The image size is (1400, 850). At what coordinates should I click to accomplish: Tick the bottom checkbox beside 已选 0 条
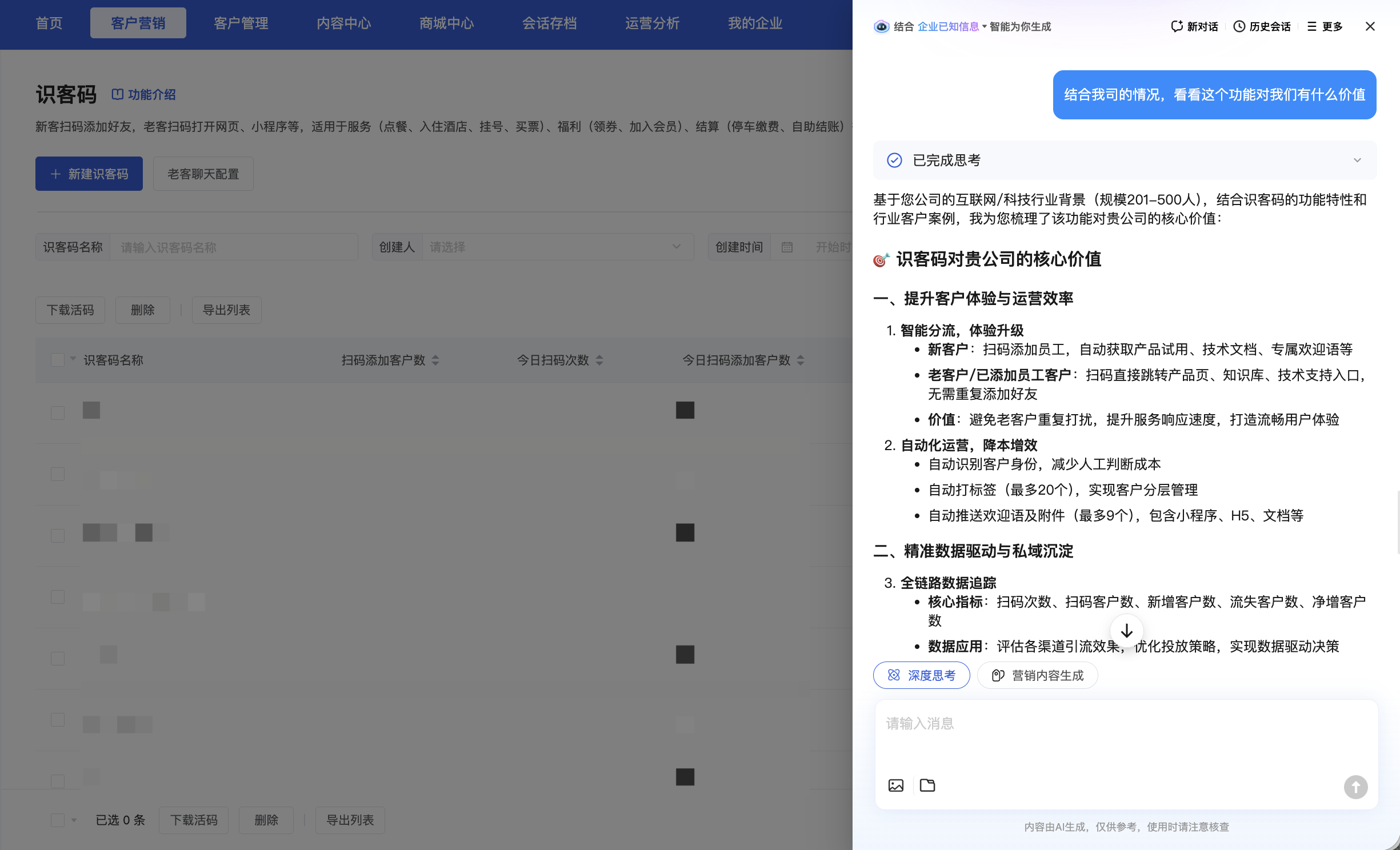click(x=58, y=820)
